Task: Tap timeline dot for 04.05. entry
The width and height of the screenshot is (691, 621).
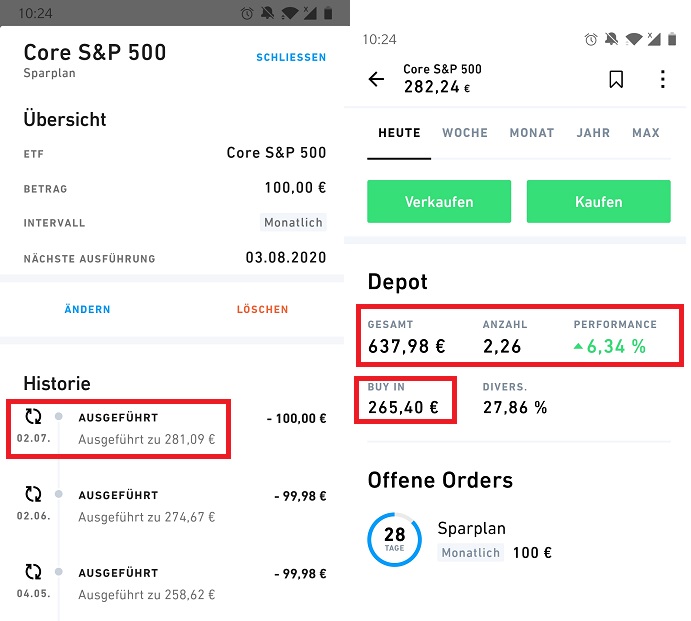Action: [x=59, y=572]
